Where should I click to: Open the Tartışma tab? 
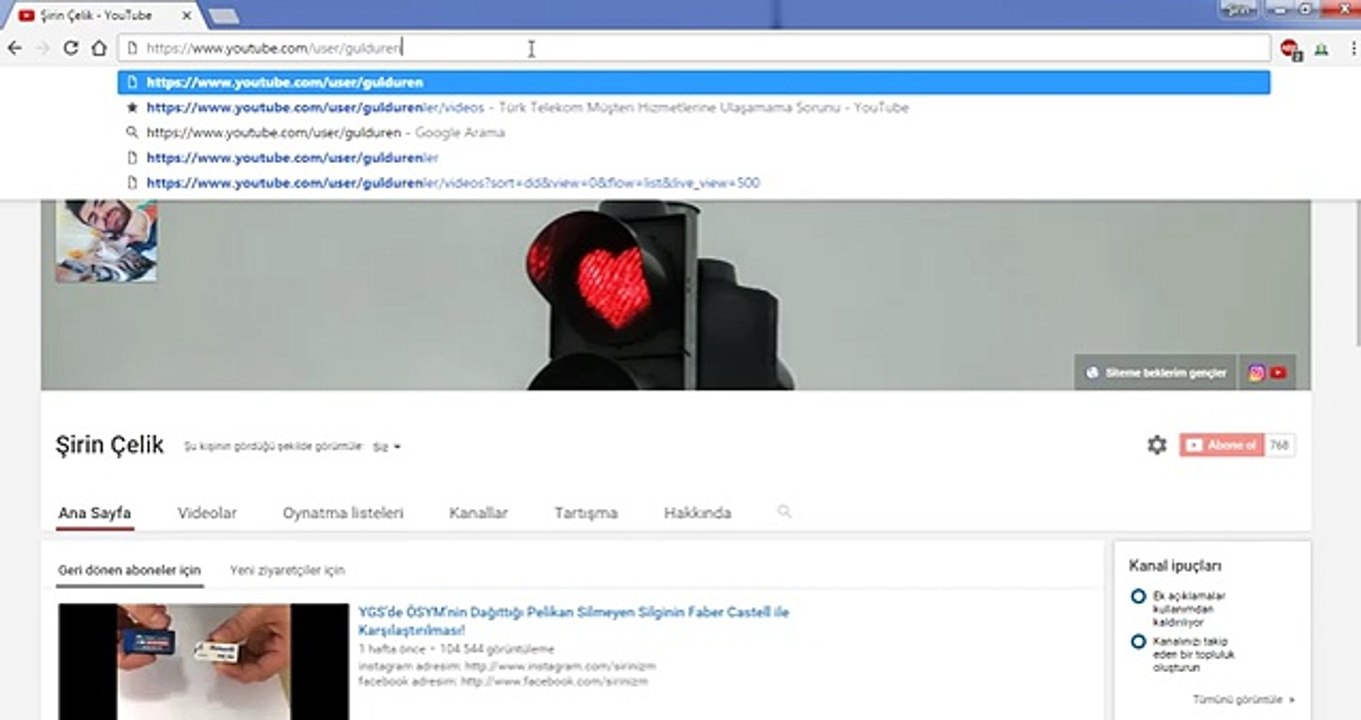(x=586, y=513)
